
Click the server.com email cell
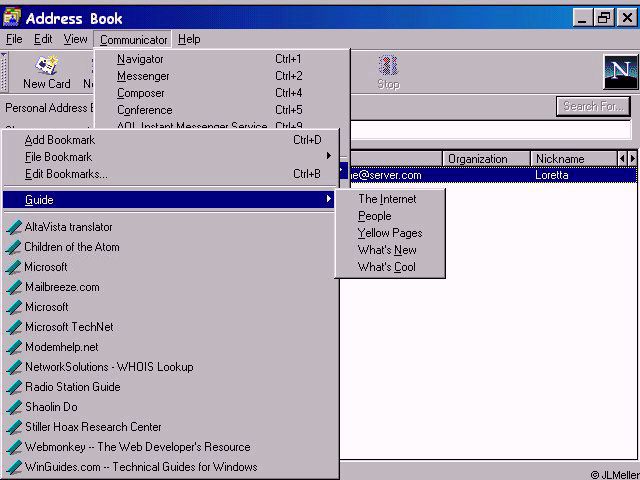pyautogui.click(x=386, y=175)
